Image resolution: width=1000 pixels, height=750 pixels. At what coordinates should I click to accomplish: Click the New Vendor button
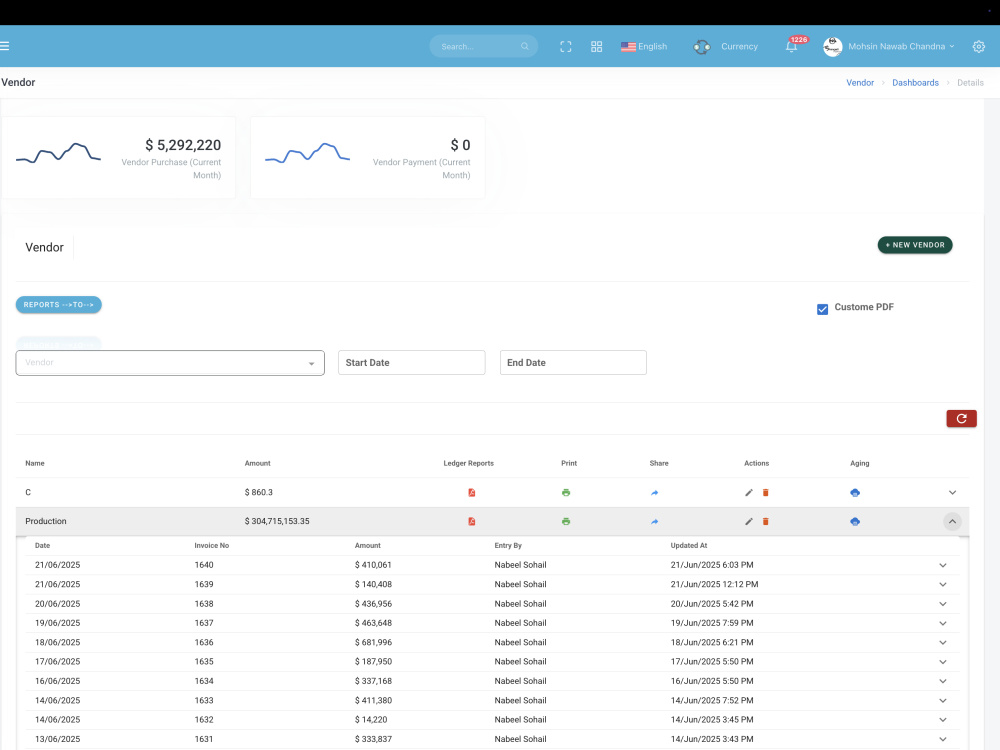915,245
